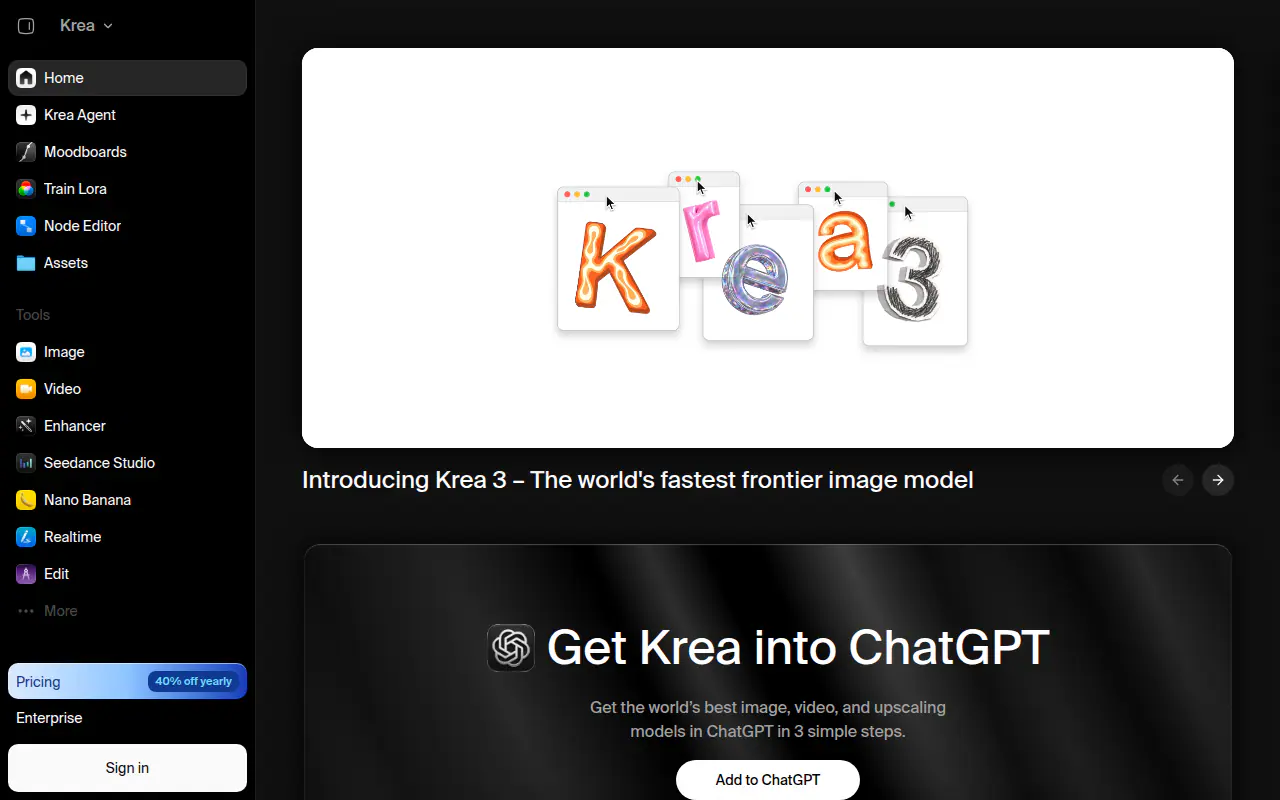The height and width of the screenshot is (800, 1280).
Task: Click the Nano Banana icon
Action: (x=26, y=500)
